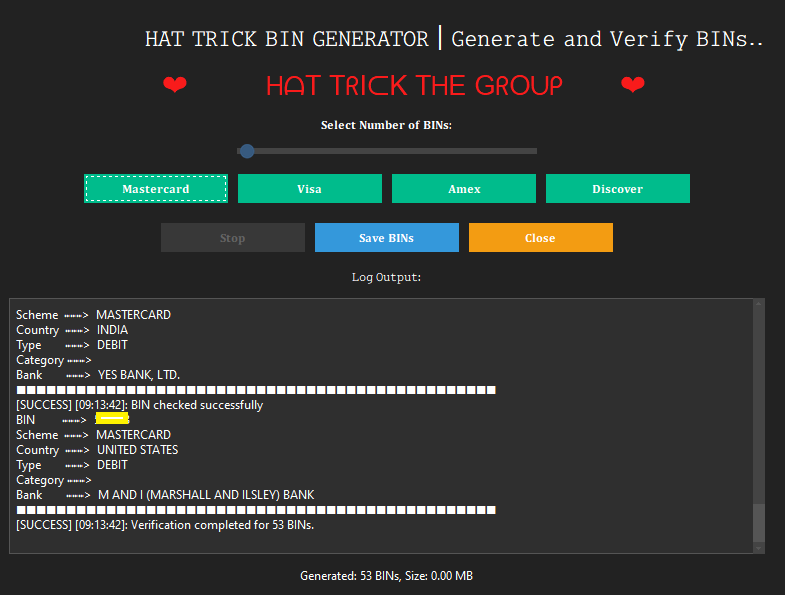Select the Visa card type button
The image size is (785, 595).
tap(309, 189)
